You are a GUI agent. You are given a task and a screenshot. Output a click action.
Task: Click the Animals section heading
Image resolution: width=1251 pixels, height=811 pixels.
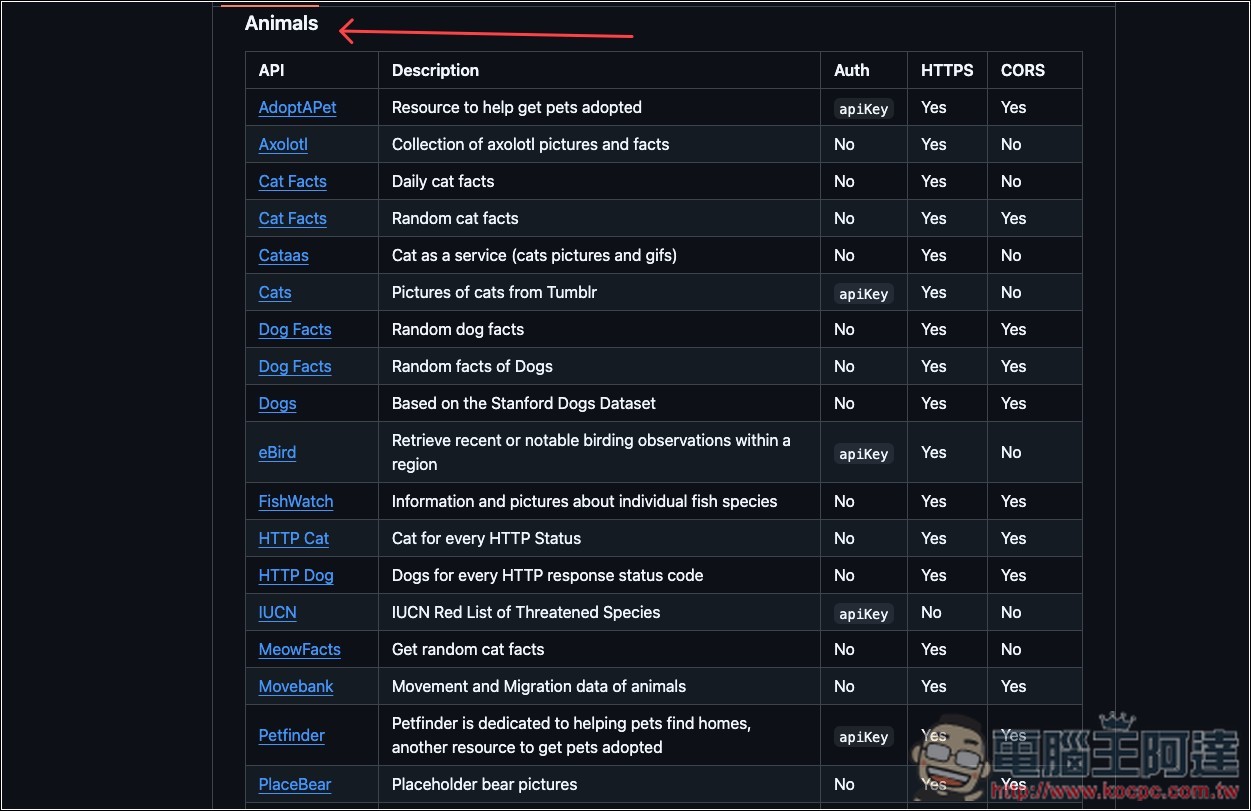coord(282,23)
